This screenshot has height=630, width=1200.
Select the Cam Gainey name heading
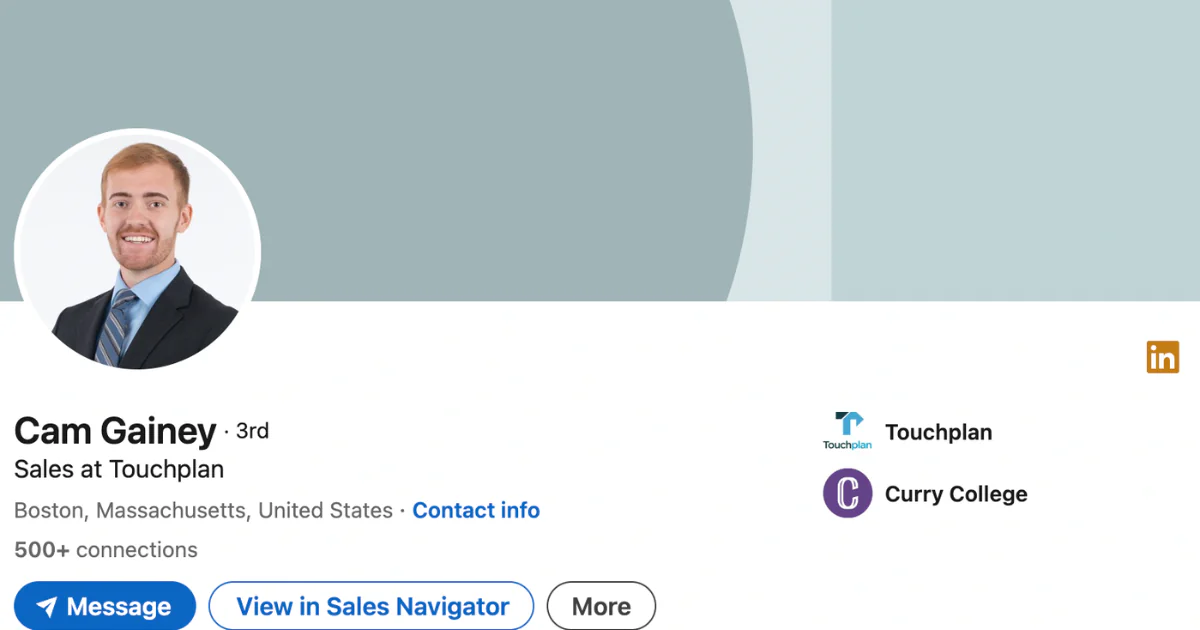coord(115,431)
